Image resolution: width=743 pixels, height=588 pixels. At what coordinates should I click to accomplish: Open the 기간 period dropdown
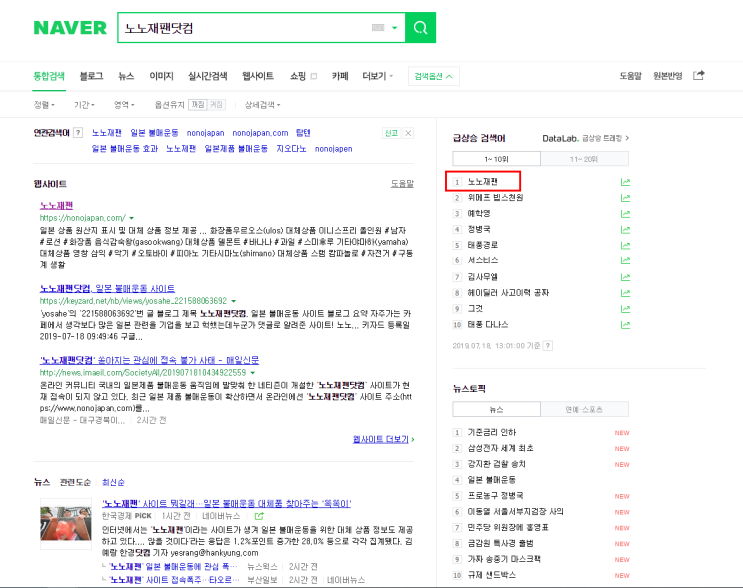click(x=84, y=105)
